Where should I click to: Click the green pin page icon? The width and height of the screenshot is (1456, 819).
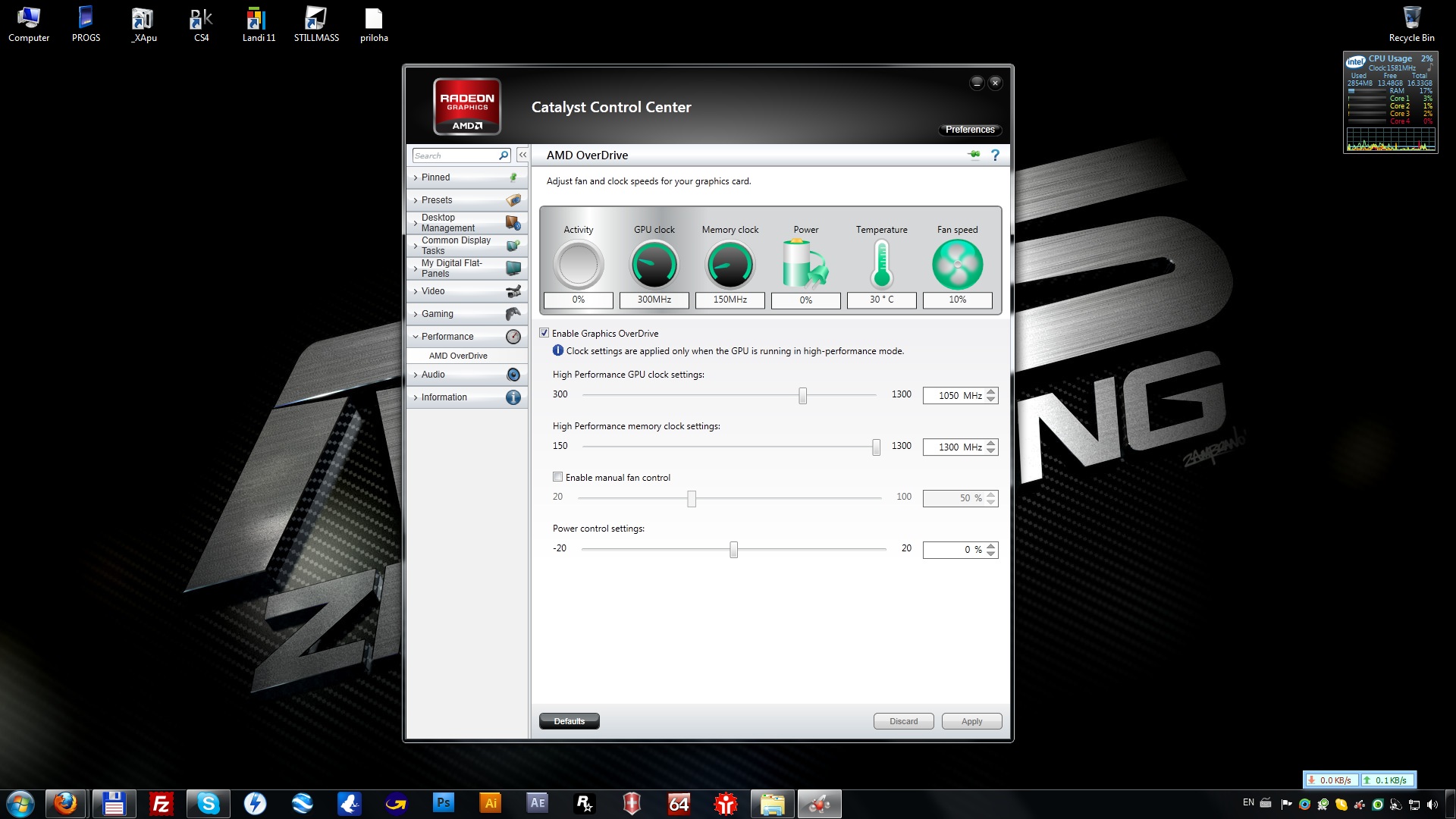(974, 155)
